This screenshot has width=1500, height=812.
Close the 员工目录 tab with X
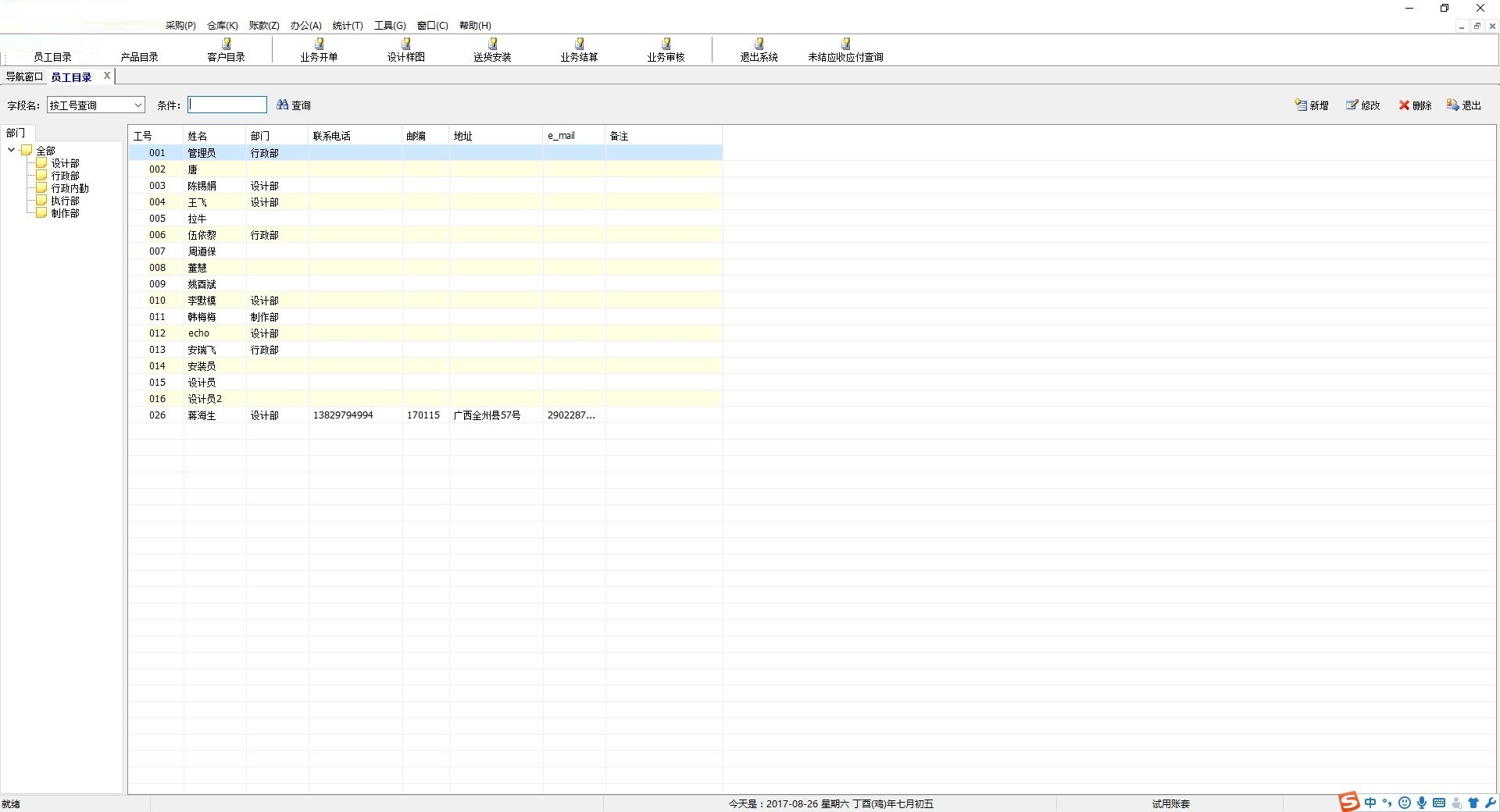click(107, 76)
